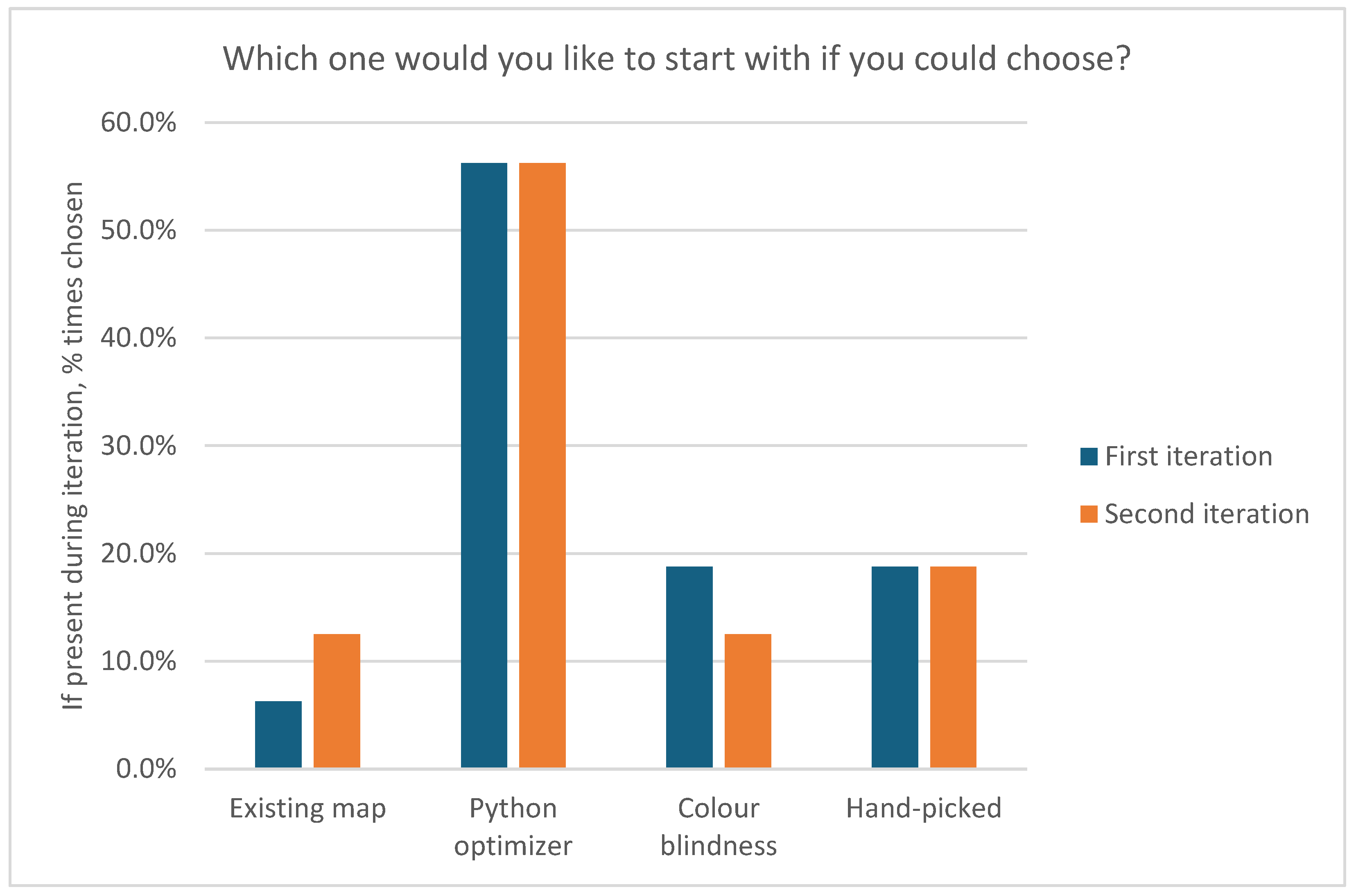Click the Existing map axis label

coord(307,809)
